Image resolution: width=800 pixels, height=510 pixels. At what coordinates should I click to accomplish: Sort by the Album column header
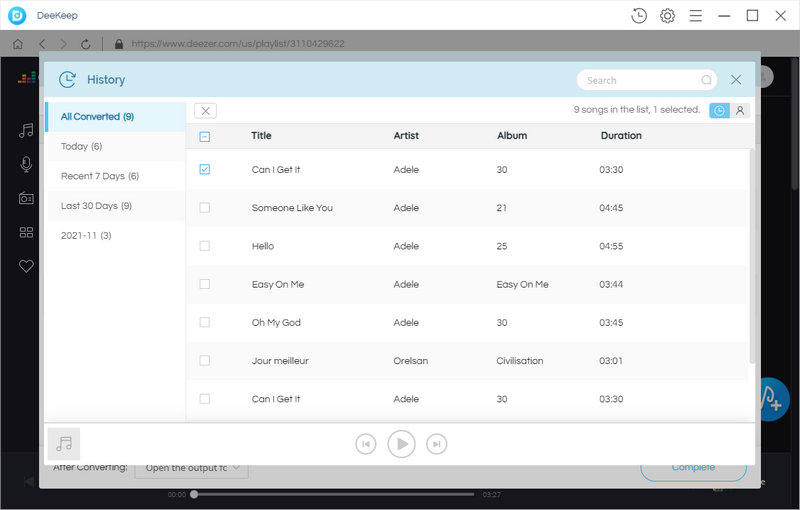click(512, 136)
